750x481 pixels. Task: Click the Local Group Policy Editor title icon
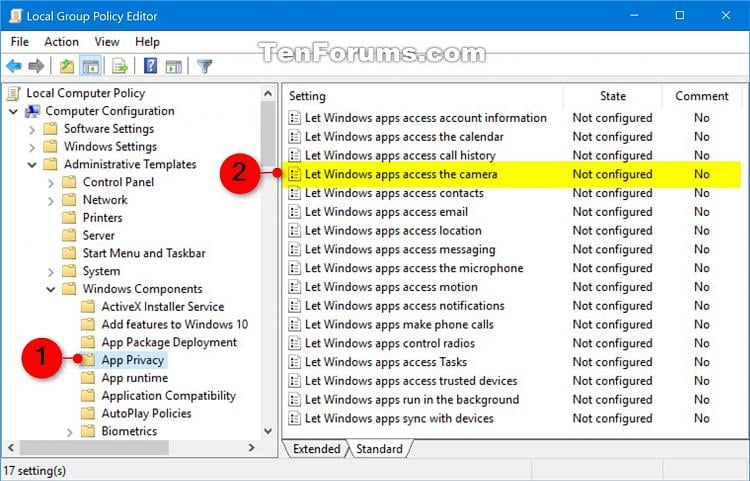click(x=15, y=16)
